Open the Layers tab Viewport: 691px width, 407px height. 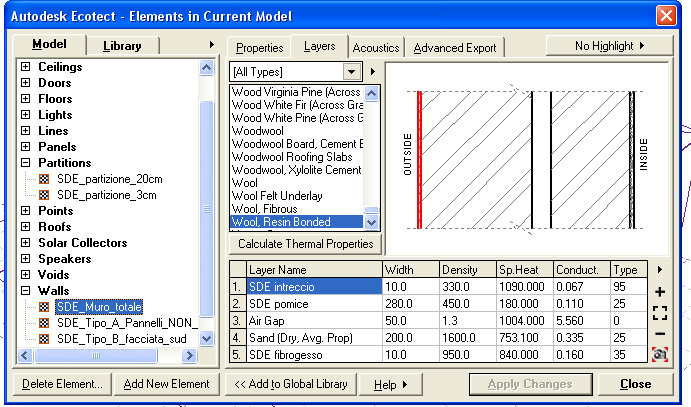click(319, 46)
